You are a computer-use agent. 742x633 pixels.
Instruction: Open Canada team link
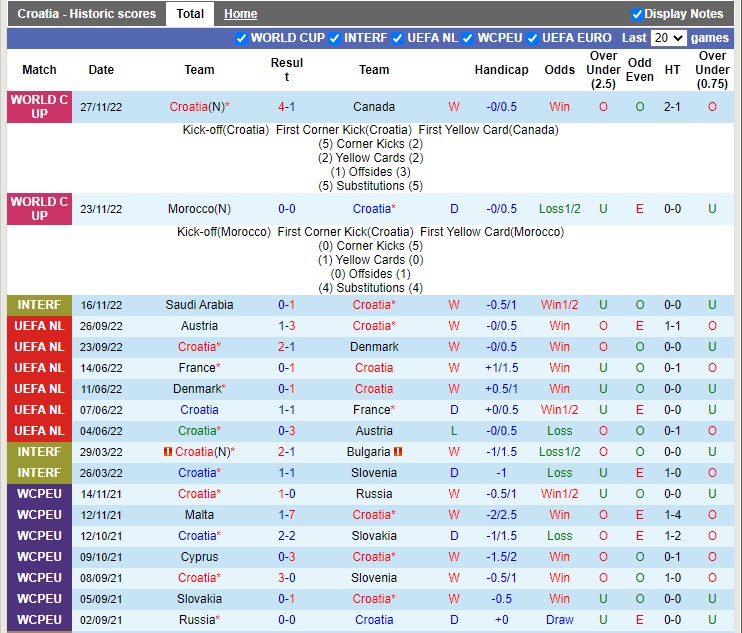[x=374, y=107]
